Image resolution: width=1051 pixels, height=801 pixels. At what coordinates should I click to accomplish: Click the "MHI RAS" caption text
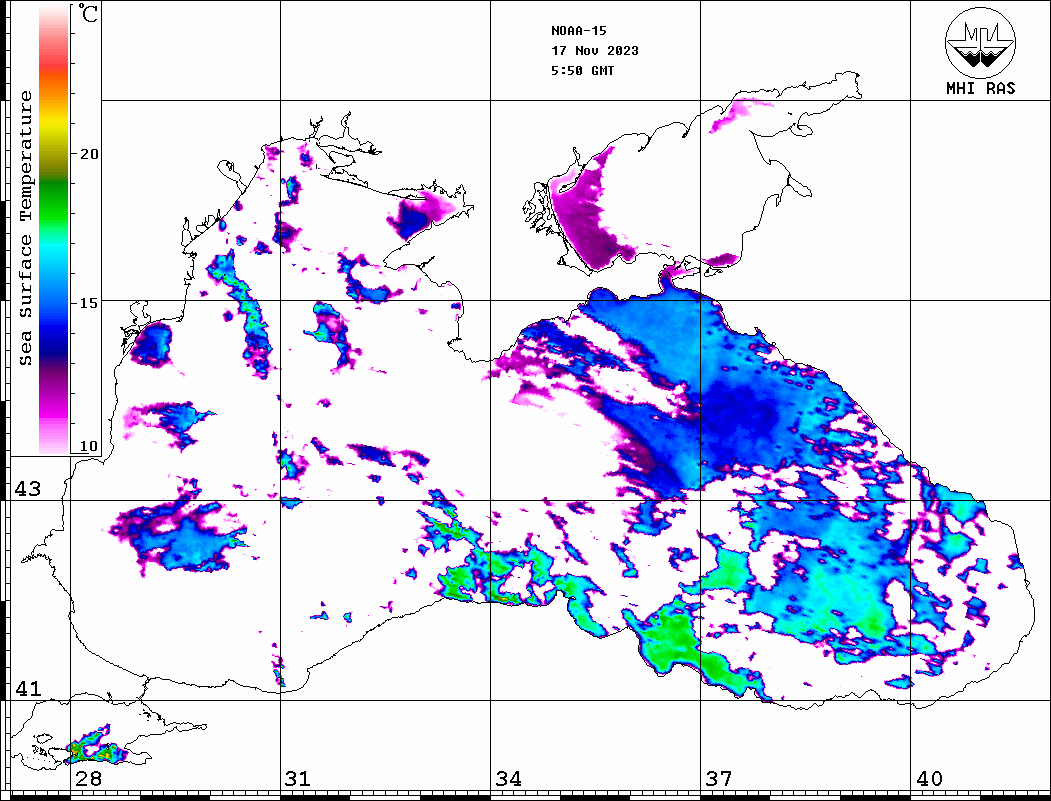point(981,88)
